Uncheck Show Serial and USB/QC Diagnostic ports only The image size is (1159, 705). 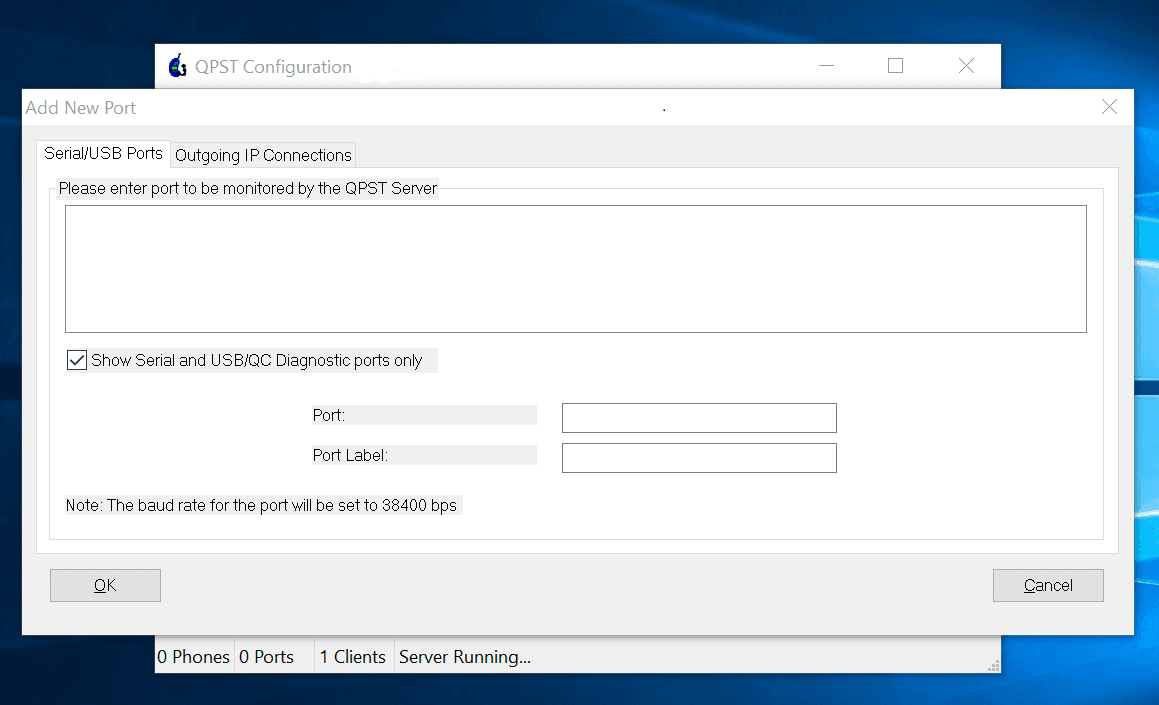(77, 360)
